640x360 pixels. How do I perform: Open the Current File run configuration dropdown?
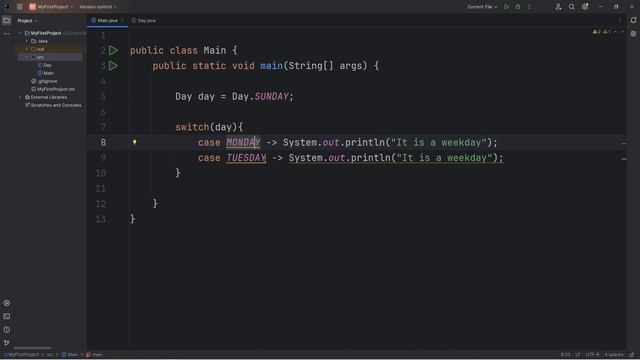[x=482, y=7]
